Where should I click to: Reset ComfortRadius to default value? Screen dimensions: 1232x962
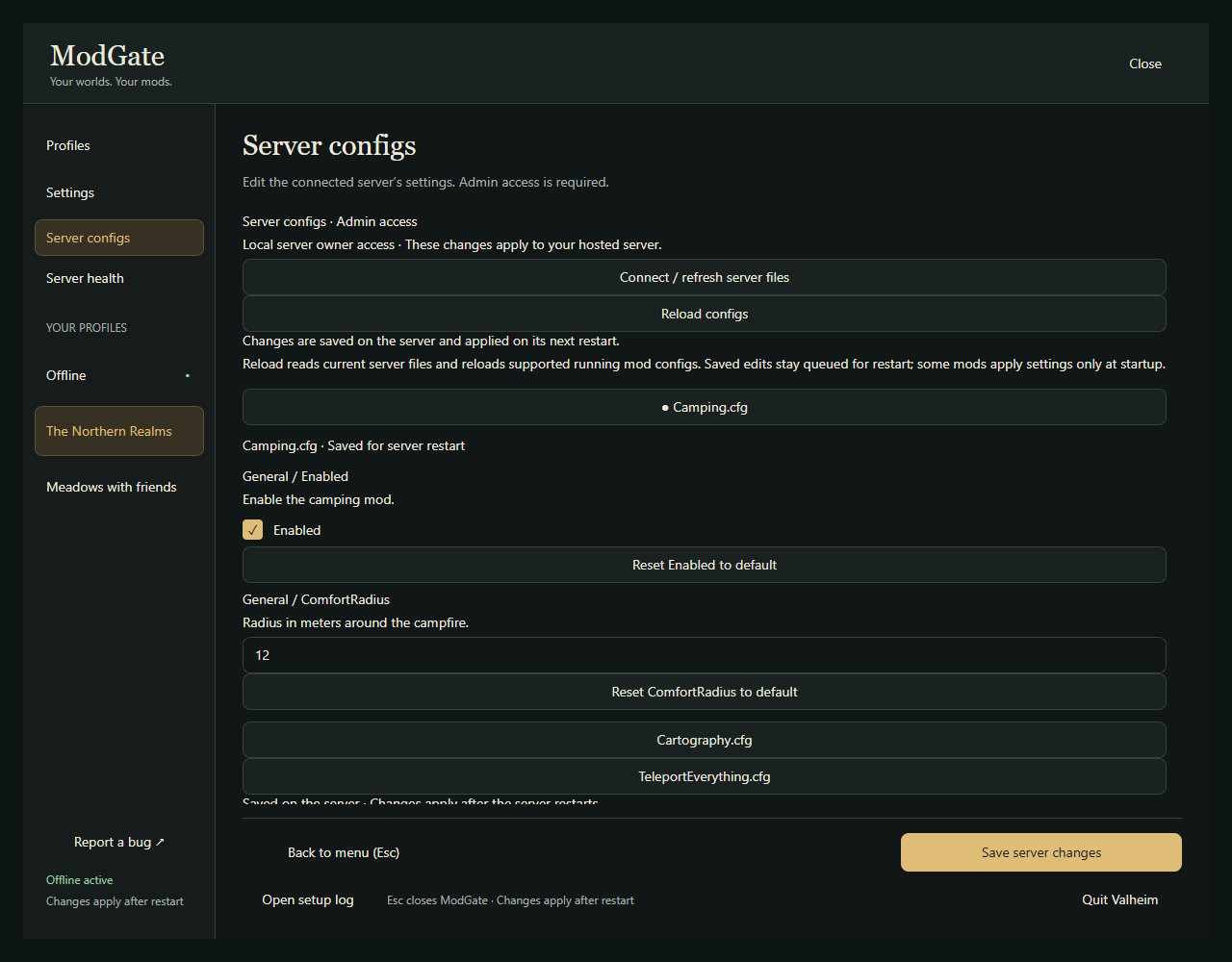[705, 692]
